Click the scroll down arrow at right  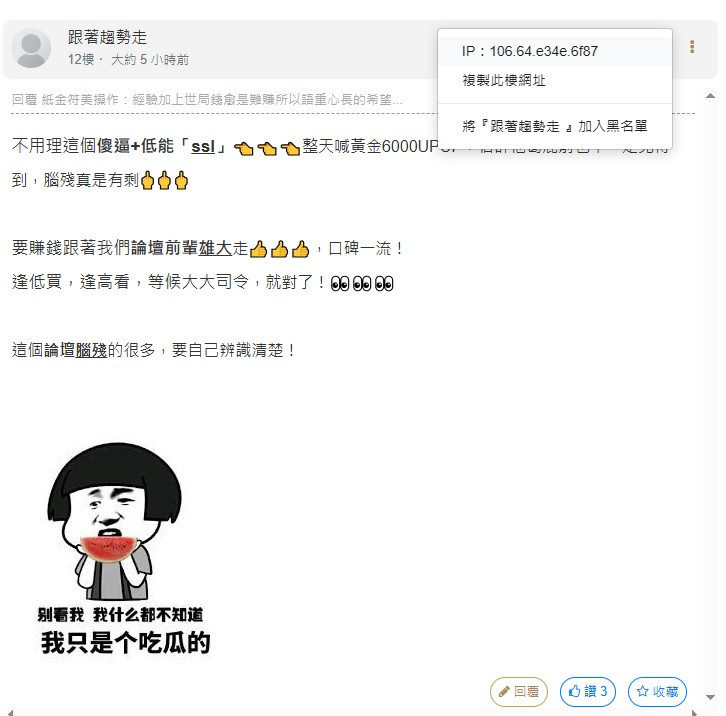710,697
